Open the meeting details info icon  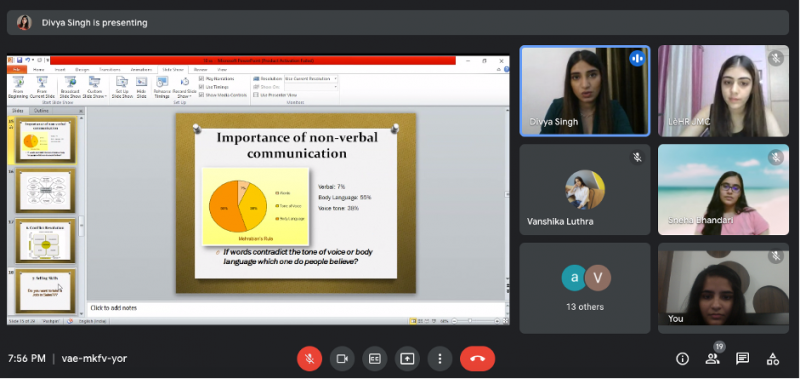[x=682, y=359]
